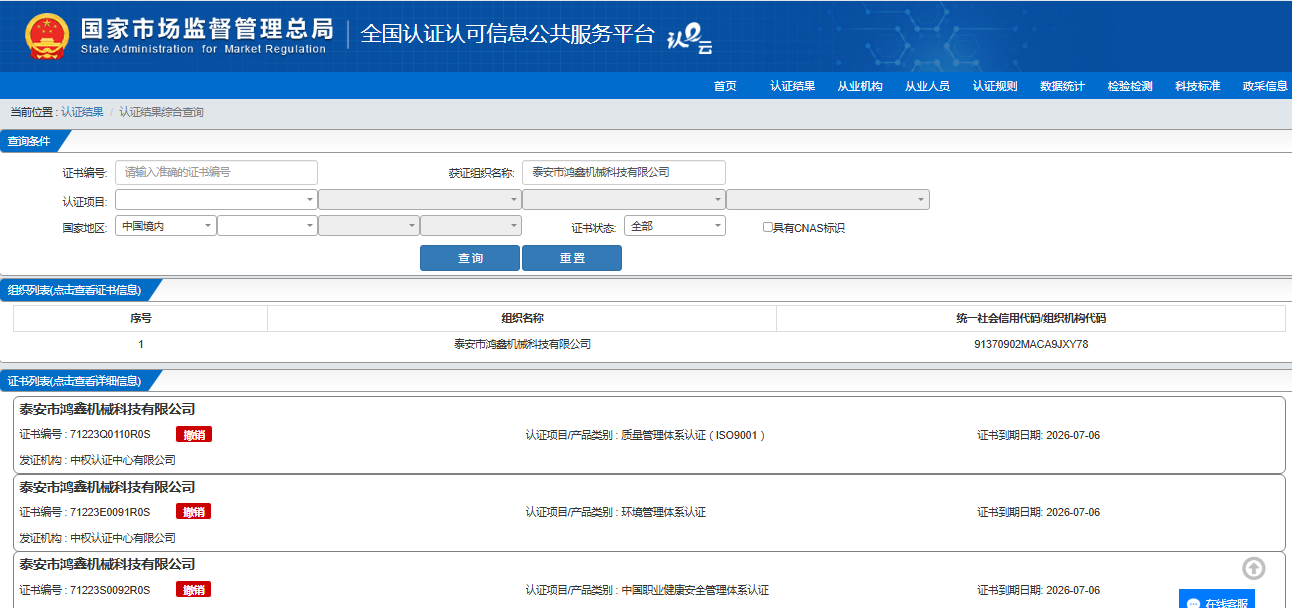Click 撤销 badge for certificate 71223E0091R0S

(194, 512)
